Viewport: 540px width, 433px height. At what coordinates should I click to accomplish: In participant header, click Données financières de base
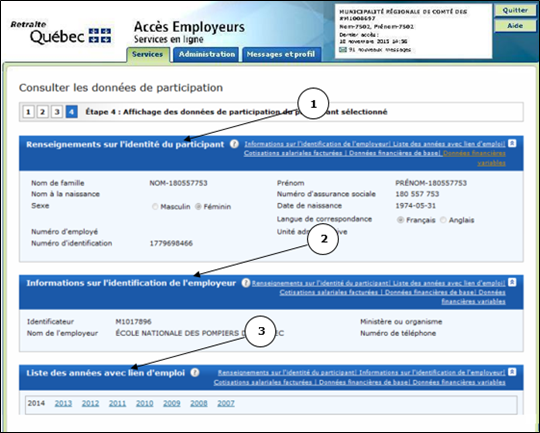[x=395, y=153]
